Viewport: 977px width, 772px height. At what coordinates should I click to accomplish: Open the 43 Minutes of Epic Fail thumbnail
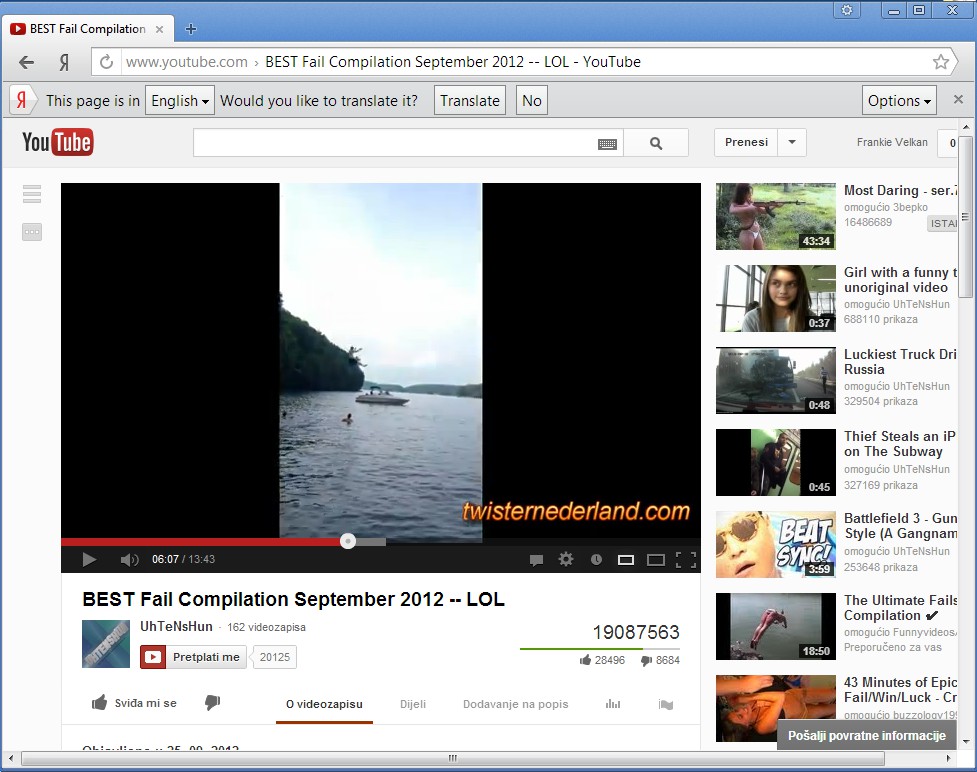(776, 708)
